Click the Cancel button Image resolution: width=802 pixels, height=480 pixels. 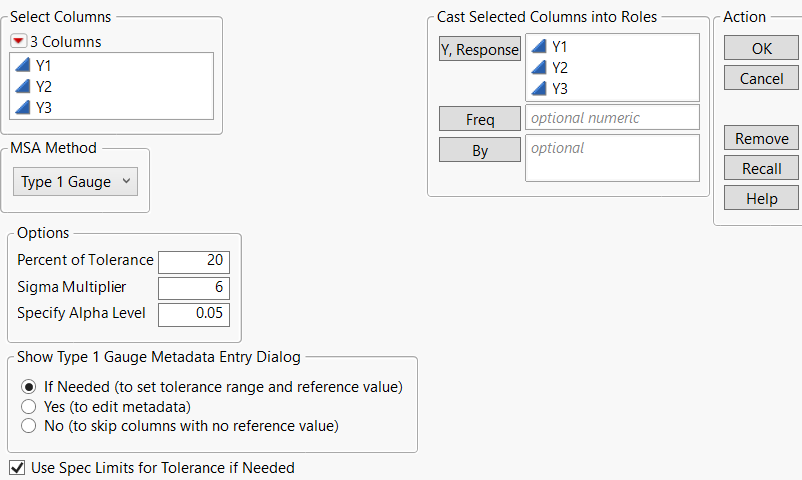pyautogui.click(x=761, y=78)
